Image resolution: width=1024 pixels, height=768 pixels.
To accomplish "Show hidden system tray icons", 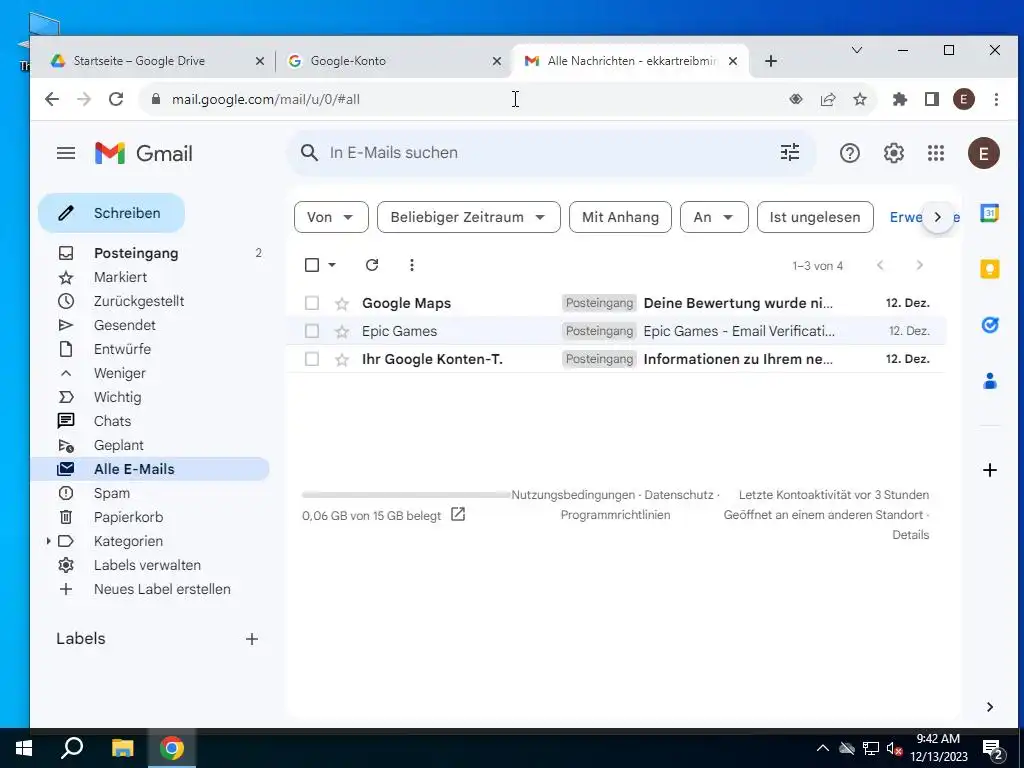I will (x=822, y=748).
